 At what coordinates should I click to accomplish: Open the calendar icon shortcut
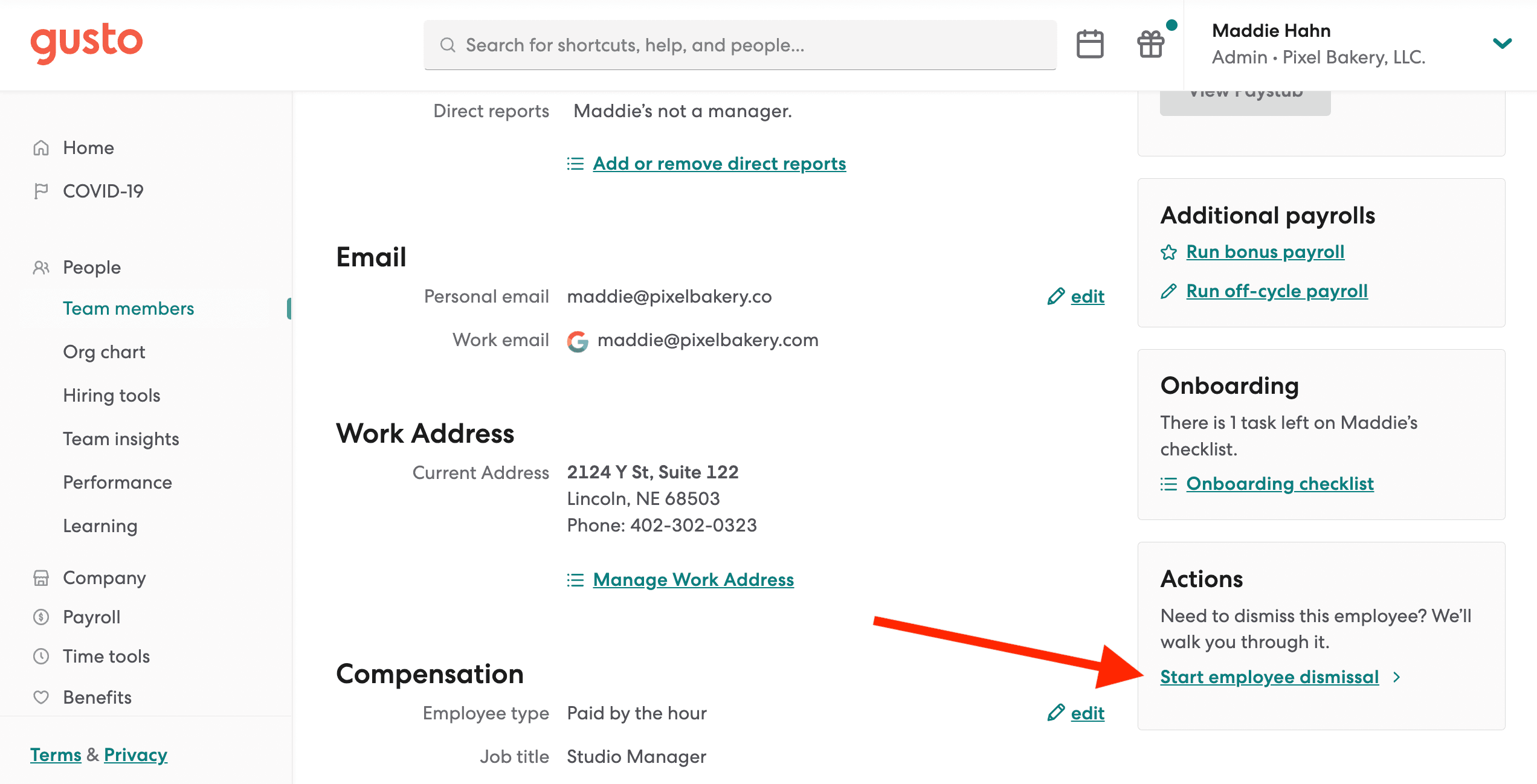[x=1090, y=45]
